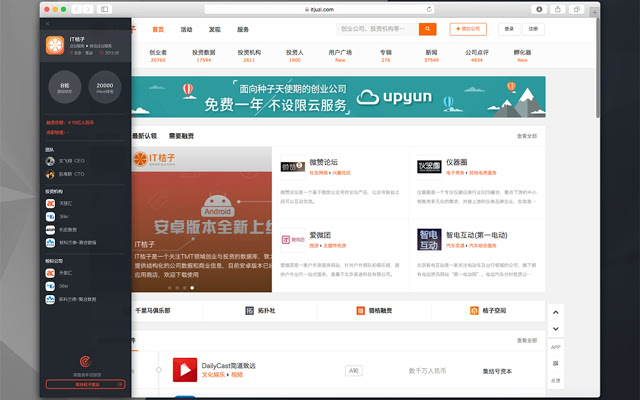Image resolution: width=640 pixels, height=400 pixels.
Task: Click the 仪器圈 company logo
Action: click(429, 166)
